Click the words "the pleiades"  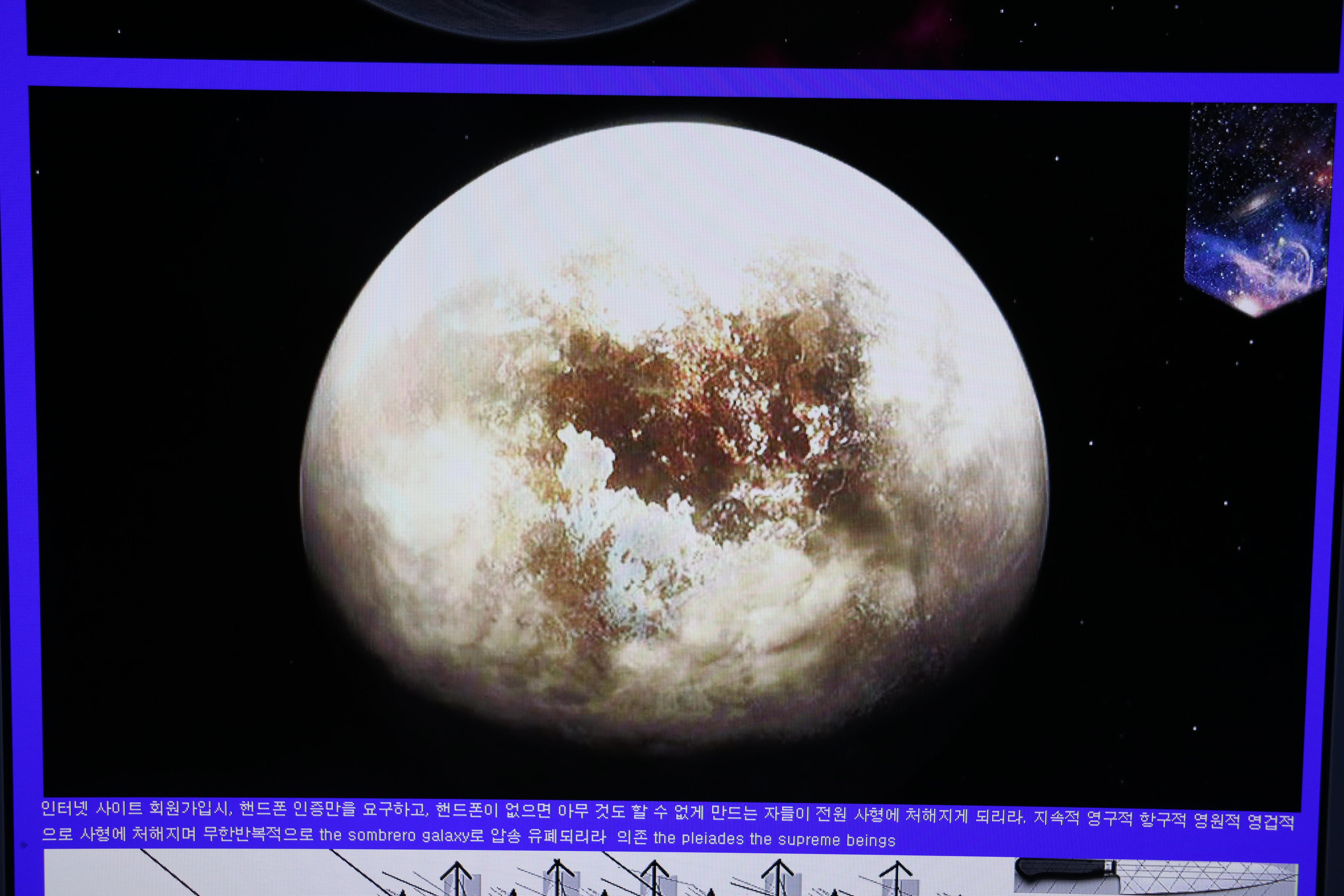tap(699, 839)
